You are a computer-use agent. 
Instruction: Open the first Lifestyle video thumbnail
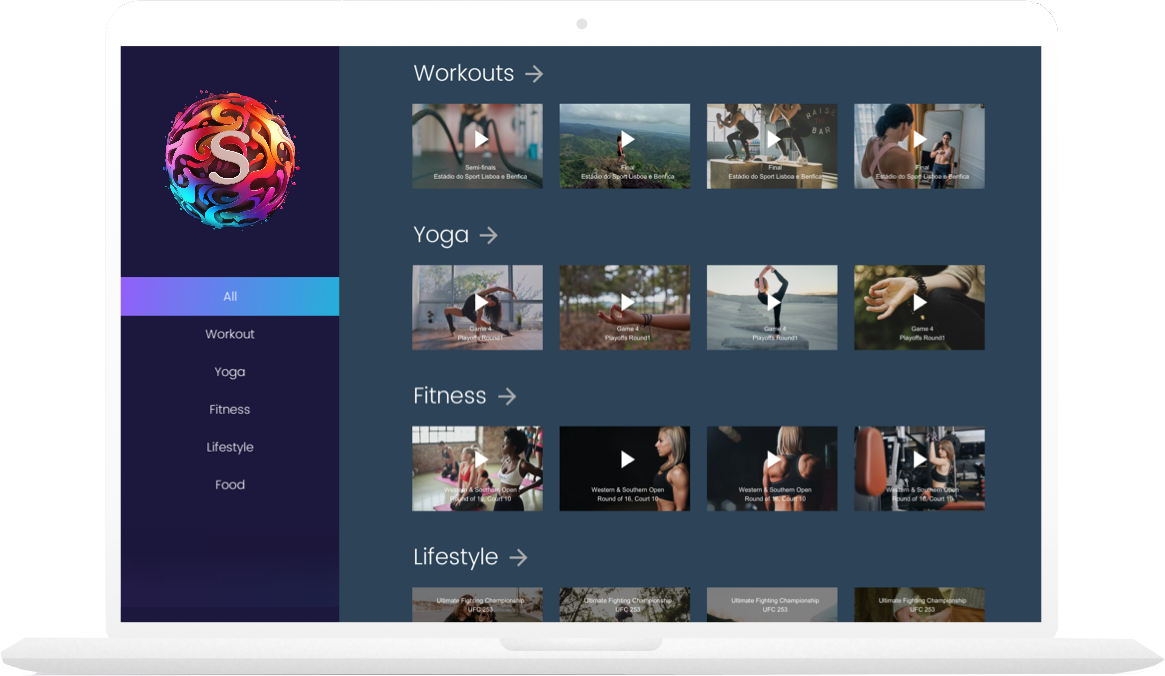[x=478, y=605]
